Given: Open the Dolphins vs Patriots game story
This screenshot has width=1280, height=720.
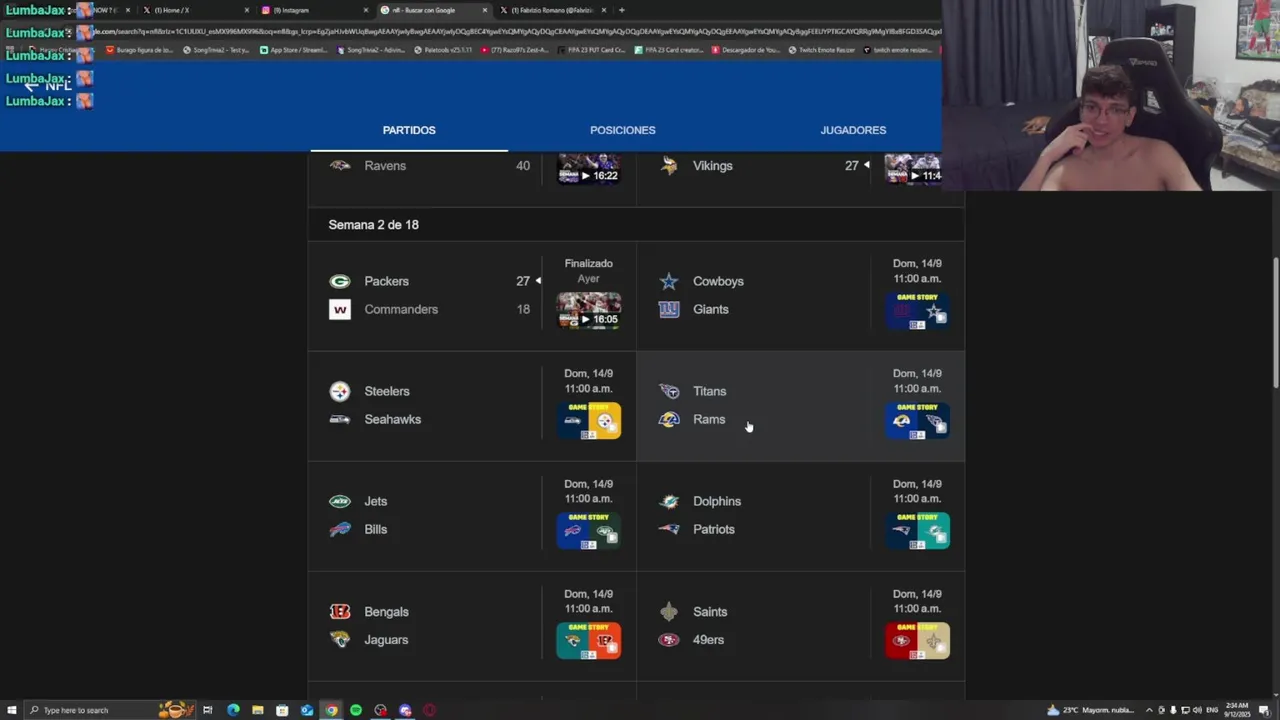Looking at the screenshot, I should click(x=917, y=531).
